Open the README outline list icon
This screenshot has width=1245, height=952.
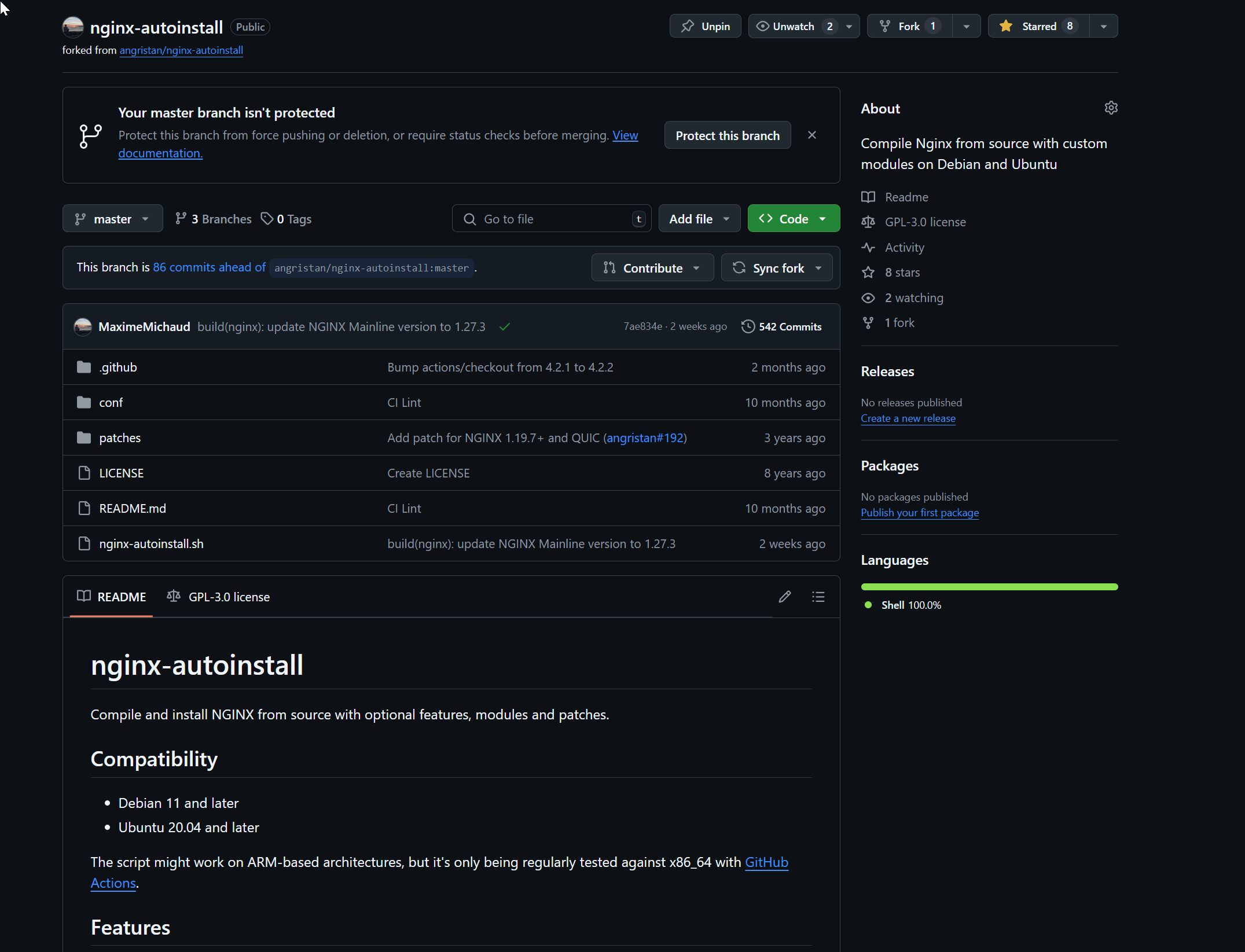818,597
